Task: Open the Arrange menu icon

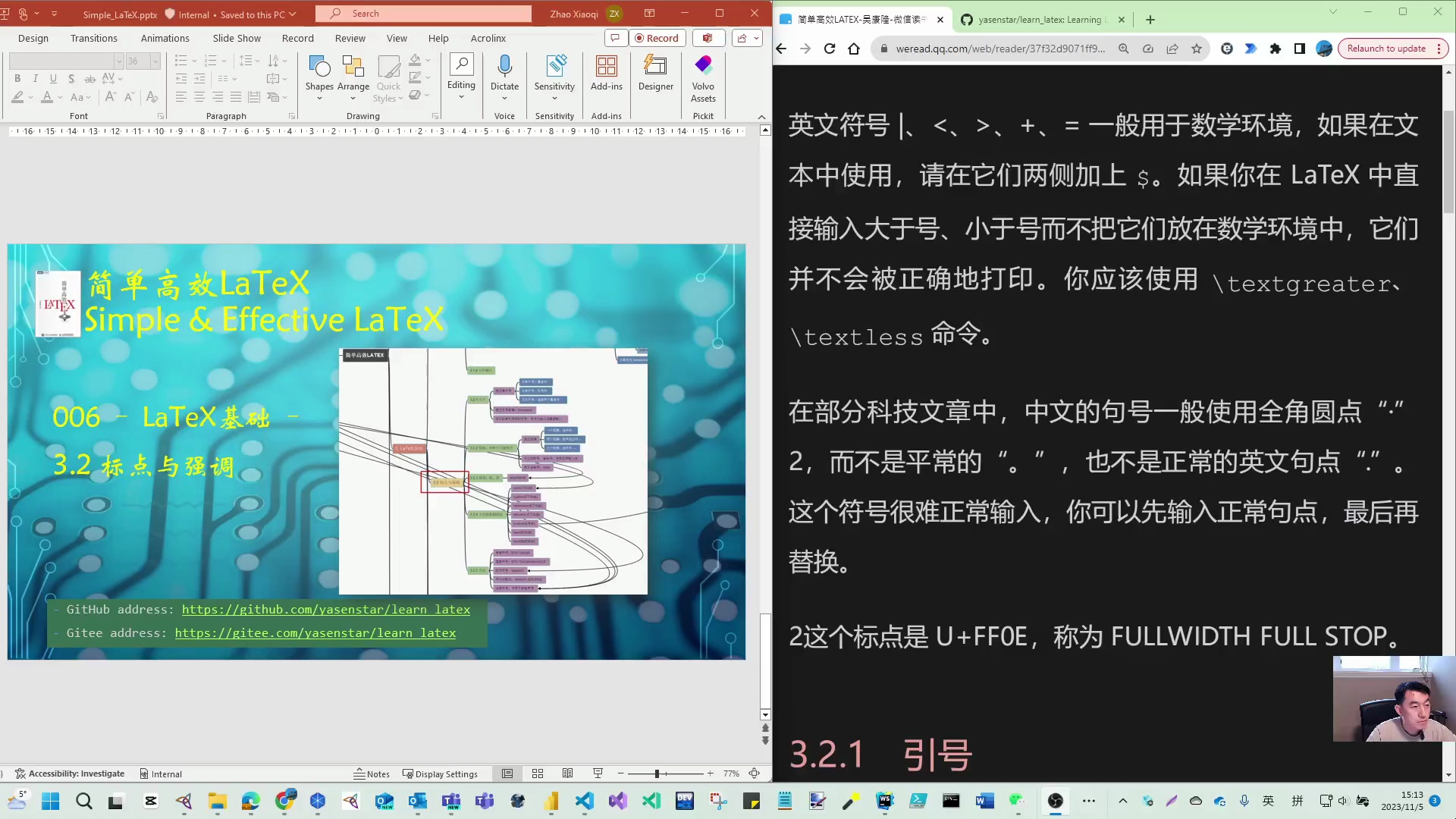Action: click(x=353, y=67)
